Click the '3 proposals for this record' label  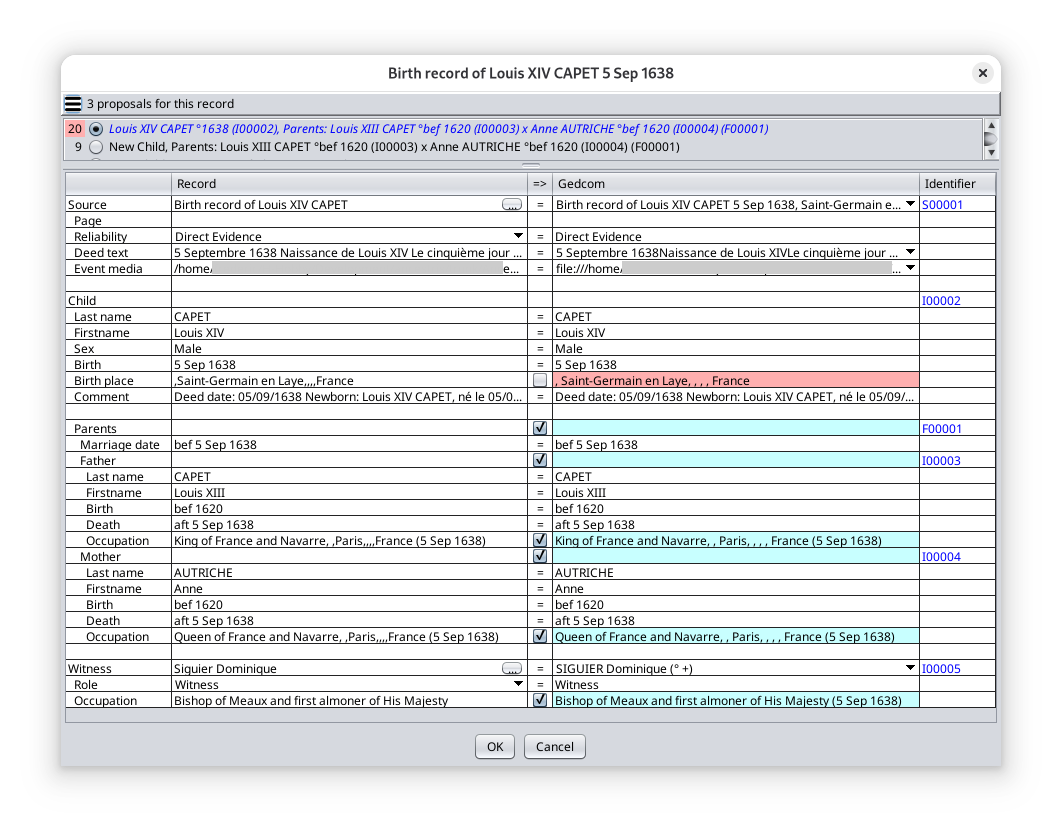point(161,104)
